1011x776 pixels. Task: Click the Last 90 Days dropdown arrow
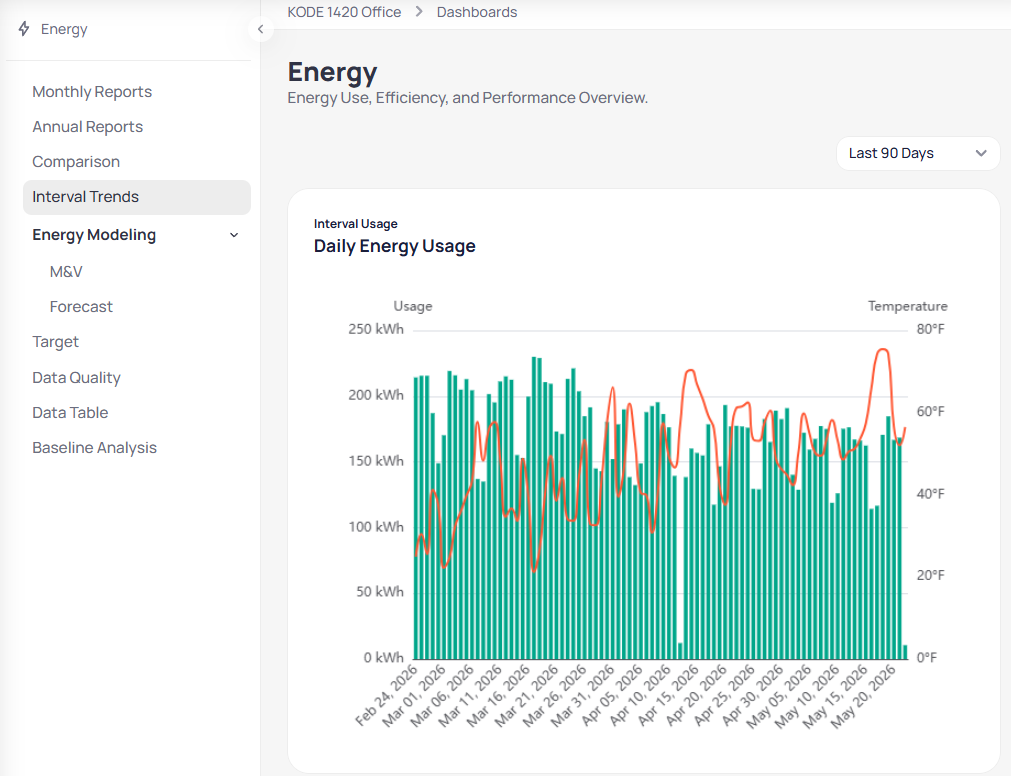point(981,153)
